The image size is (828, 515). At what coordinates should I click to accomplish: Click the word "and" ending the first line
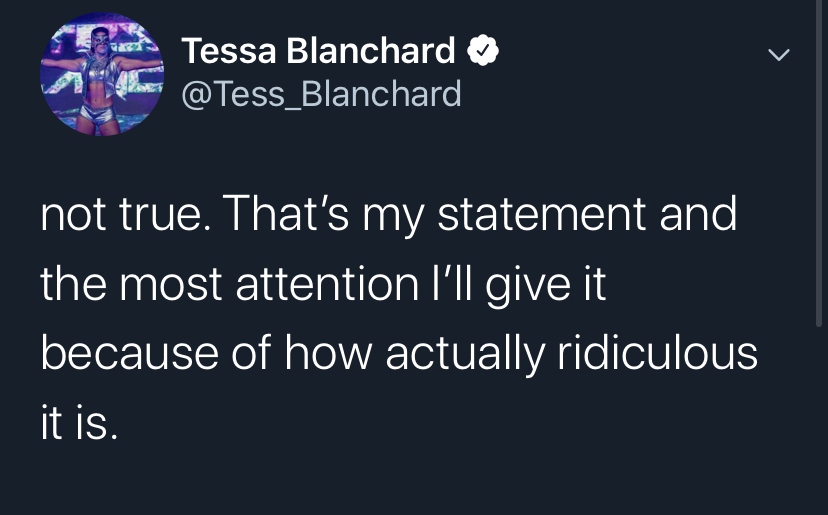pos(697,214)
